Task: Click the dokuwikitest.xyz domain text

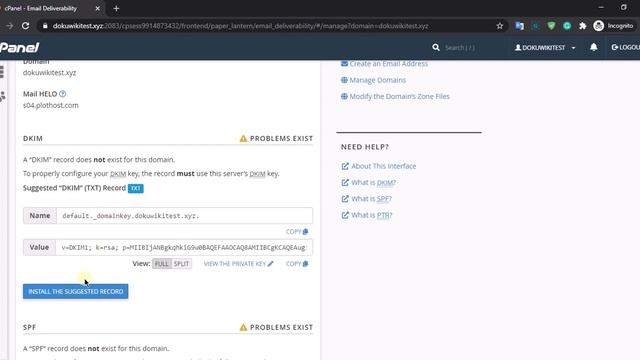Action: click(49, 73)
